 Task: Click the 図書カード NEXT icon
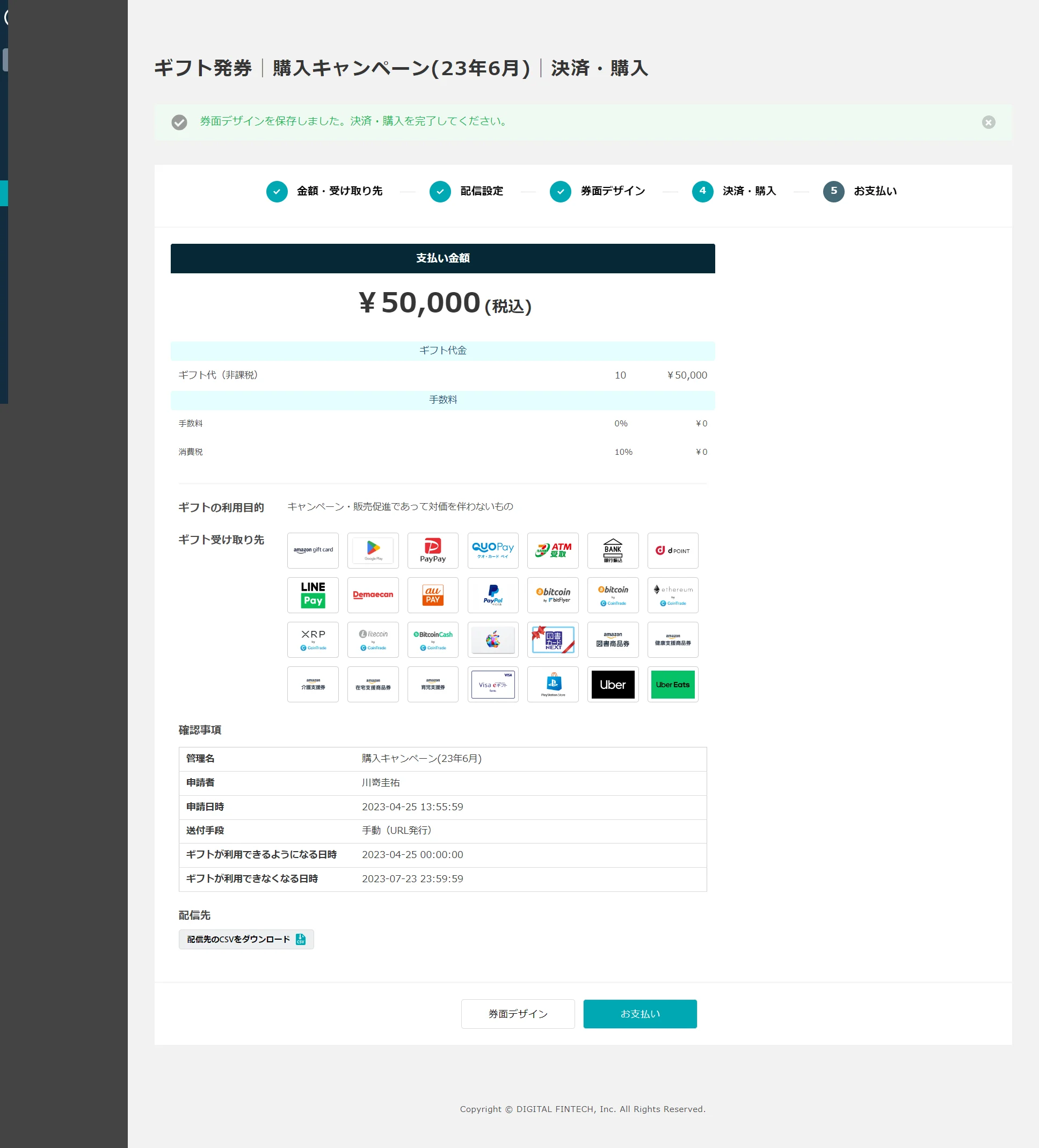pyautogui.click(x=553, y=640)
